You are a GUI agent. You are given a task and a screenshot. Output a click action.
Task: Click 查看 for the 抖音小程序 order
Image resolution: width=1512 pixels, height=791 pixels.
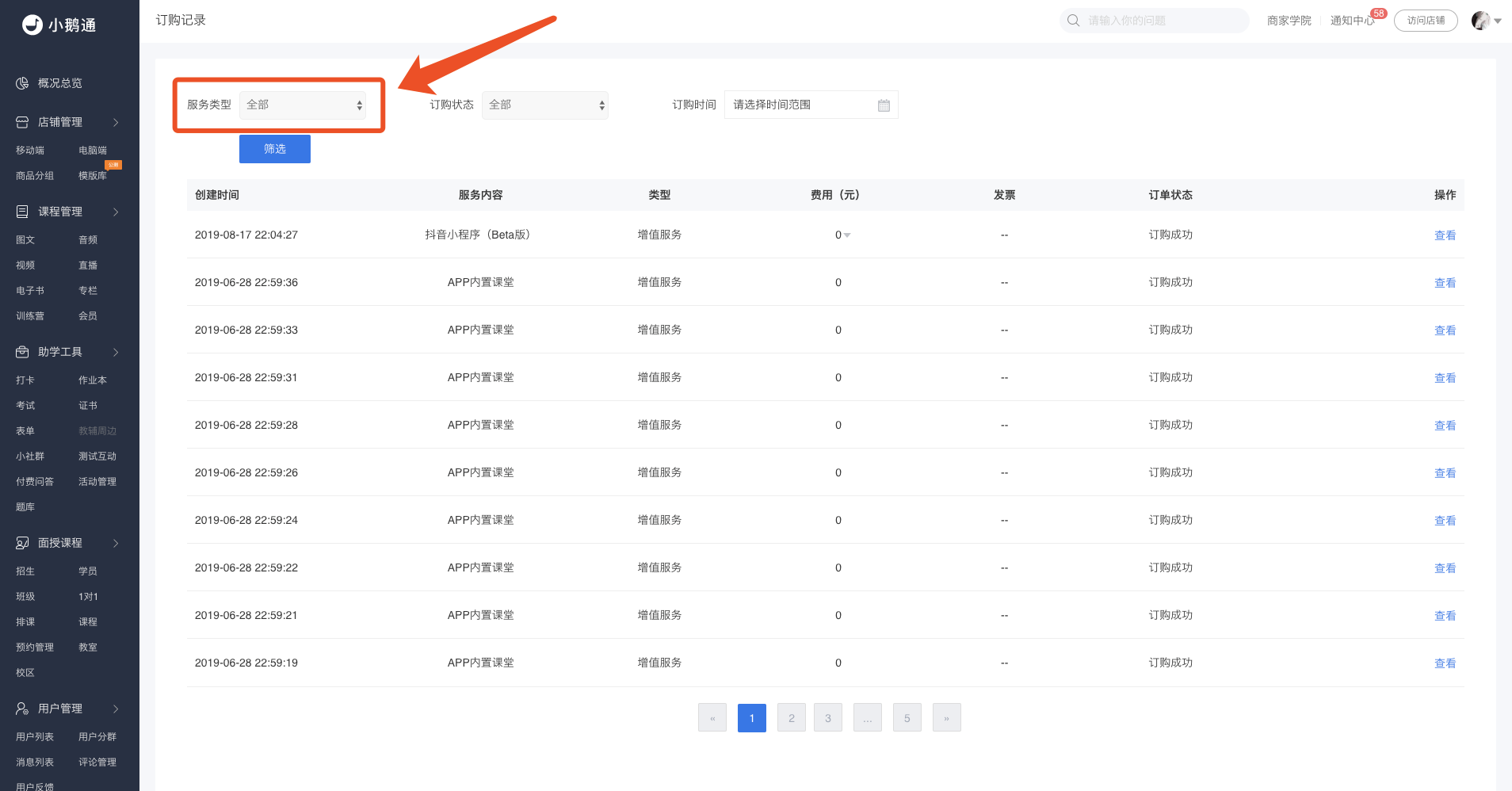coord(1445,235)
